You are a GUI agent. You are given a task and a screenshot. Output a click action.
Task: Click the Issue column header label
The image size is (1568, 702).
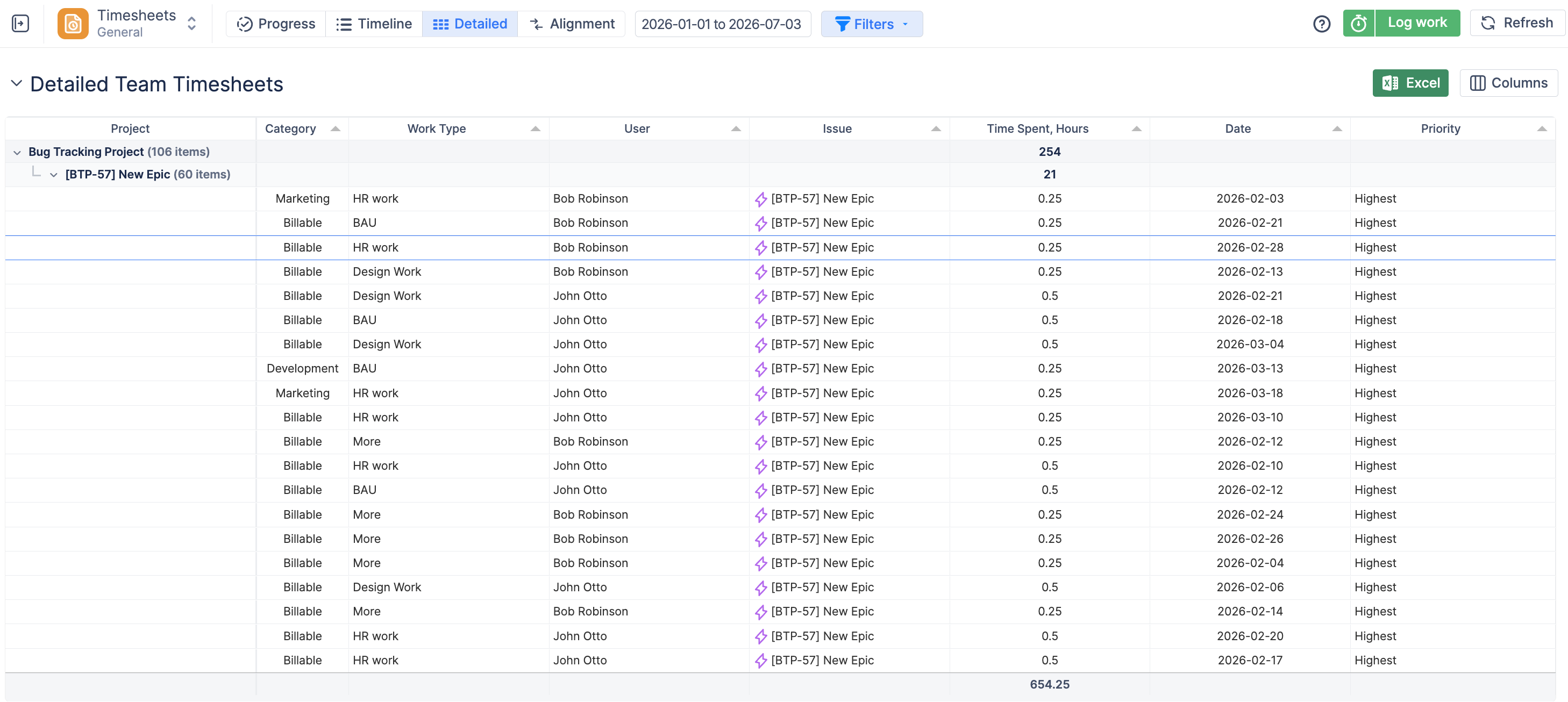click(x=837, y=128)
